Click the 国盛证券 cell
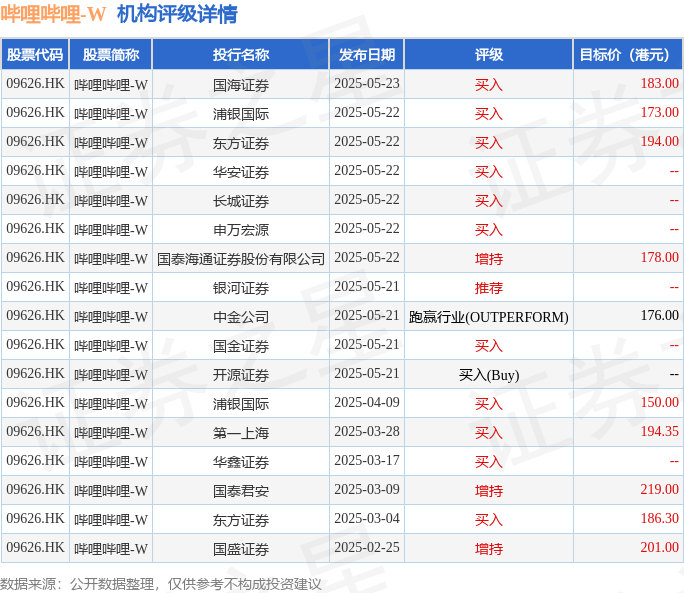 (241, 549)
